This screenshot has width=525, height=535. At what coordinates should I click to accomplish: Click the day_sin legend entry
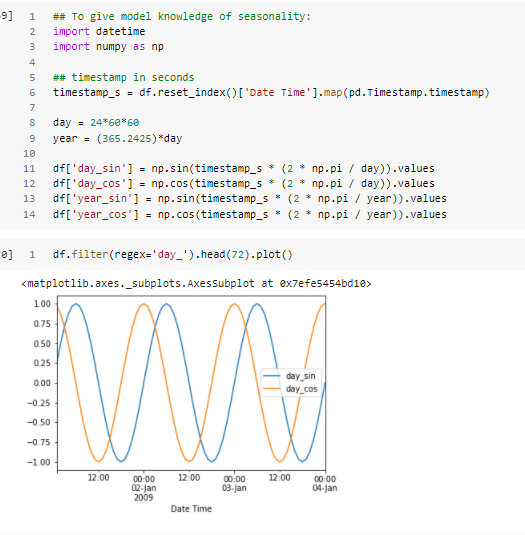[x=290, y=376]
